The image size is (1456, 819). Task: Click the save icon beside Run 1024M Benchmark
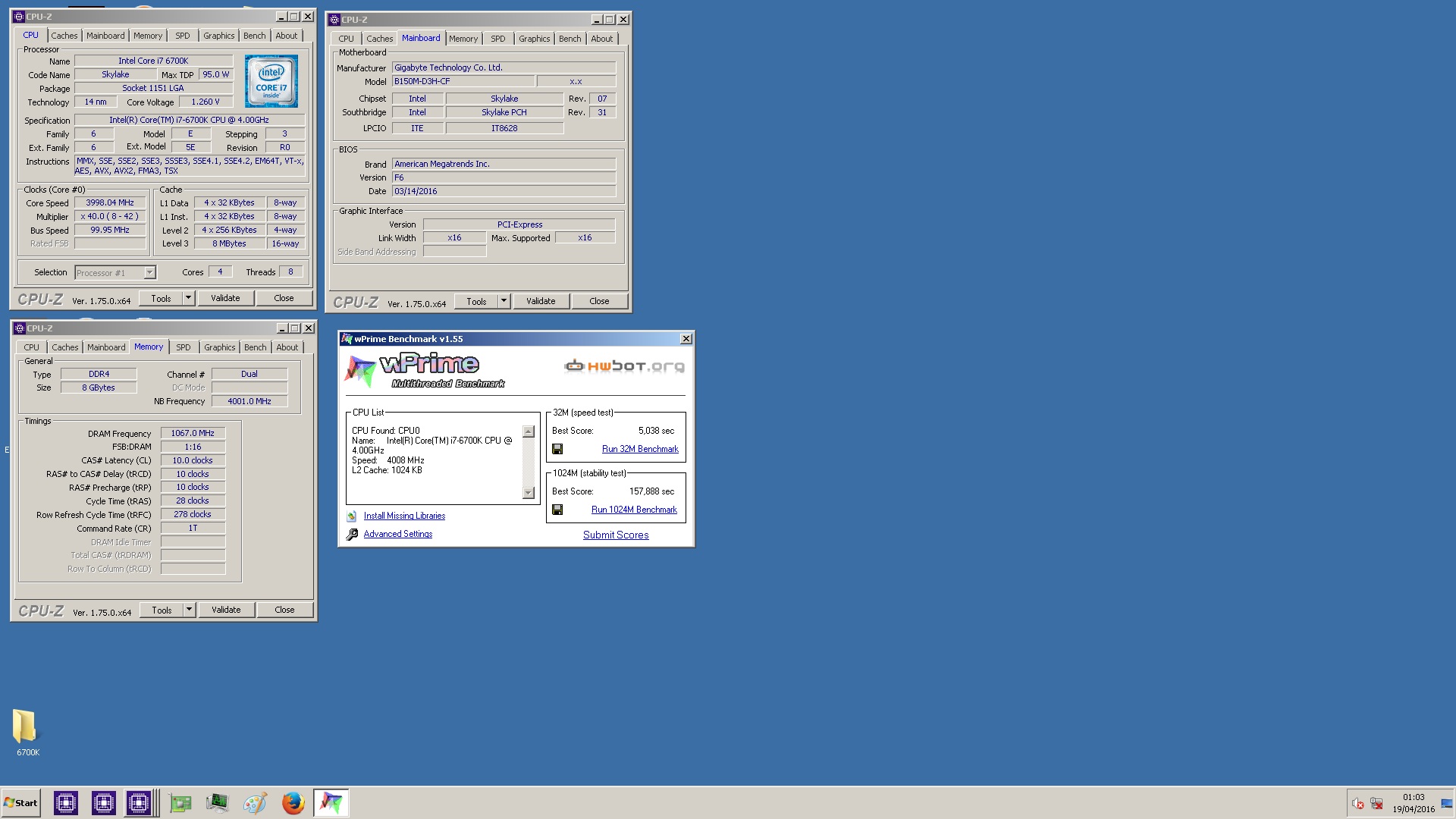557,510
